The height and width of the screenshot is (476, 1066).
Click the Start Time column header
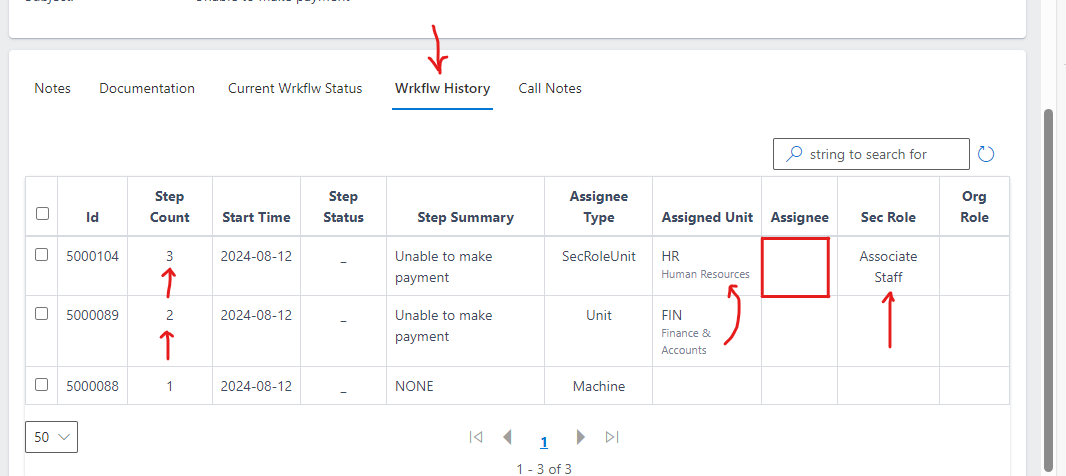(x=256, y=217)
